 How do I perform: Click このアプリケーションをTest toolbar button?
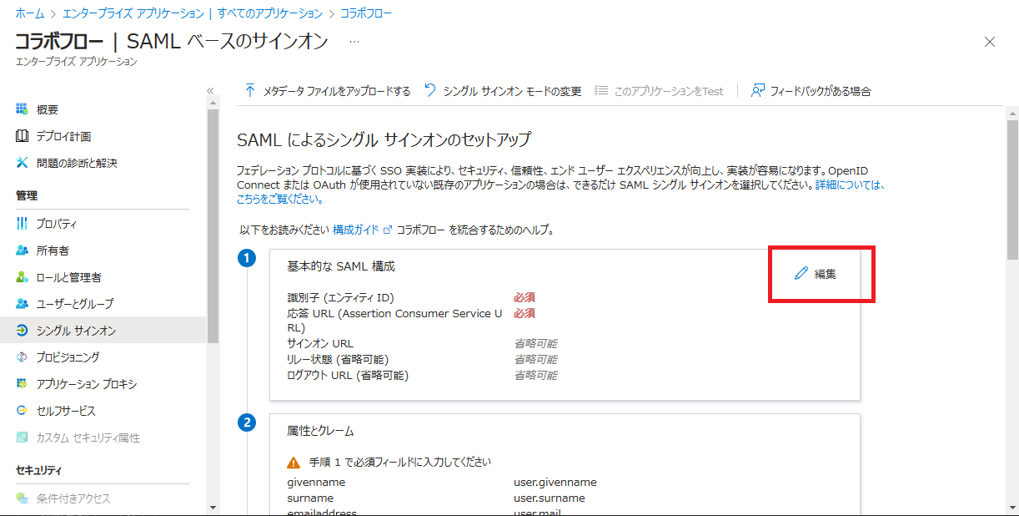click(x=659, y=91)
